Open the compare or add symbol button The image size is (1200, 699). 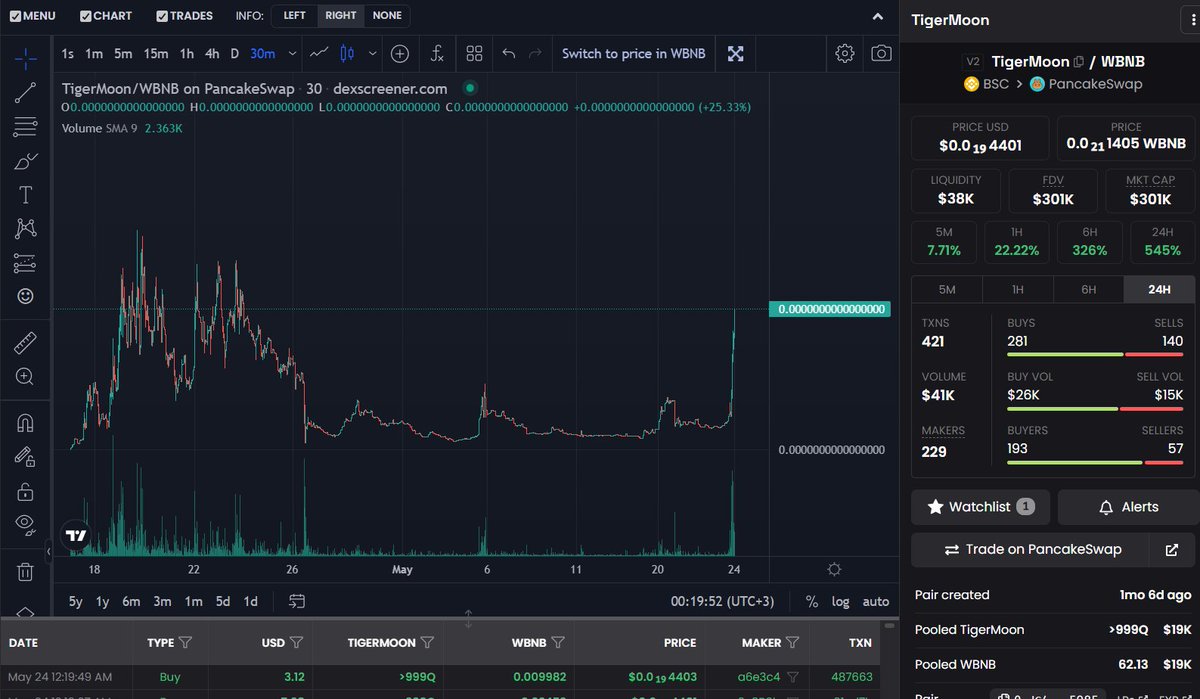[x=399, y=53]
